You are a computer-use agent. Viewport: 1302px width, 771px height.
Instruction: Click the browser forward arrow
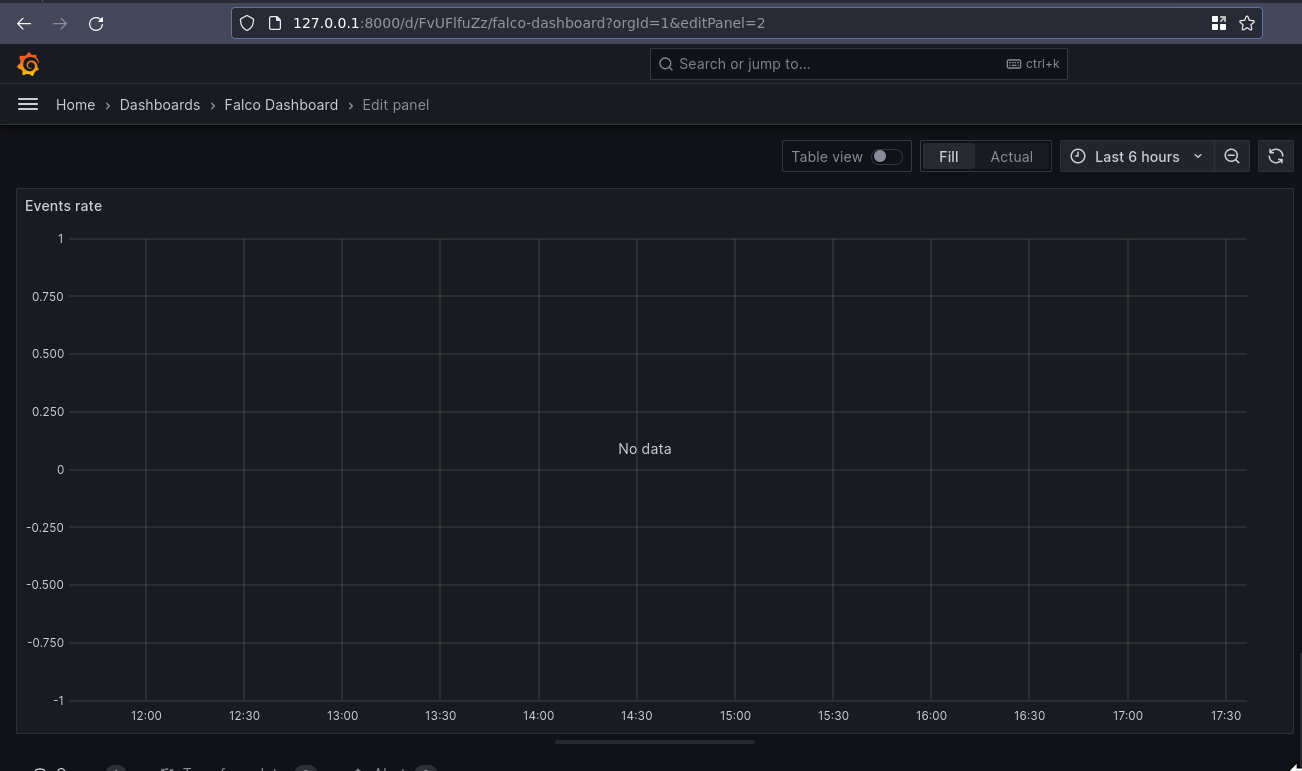click(x=60, y=23)
